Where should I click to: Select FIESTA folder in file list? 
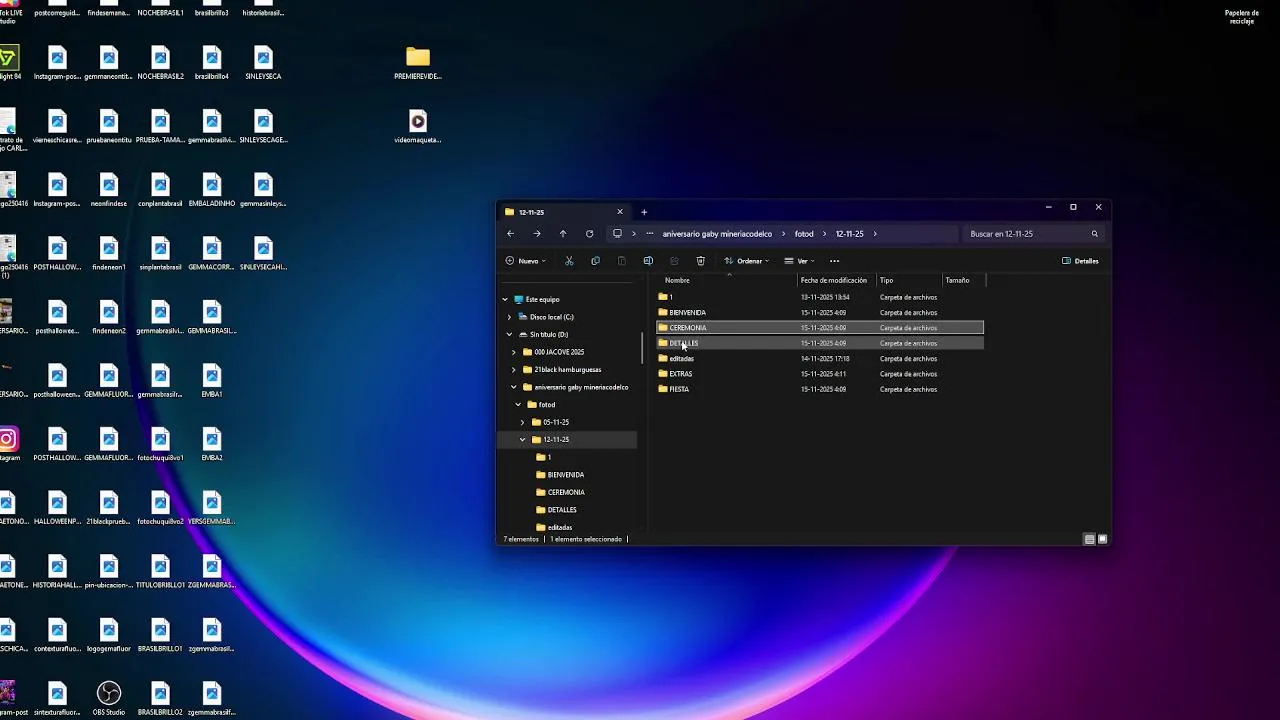(x=820, y=389)
